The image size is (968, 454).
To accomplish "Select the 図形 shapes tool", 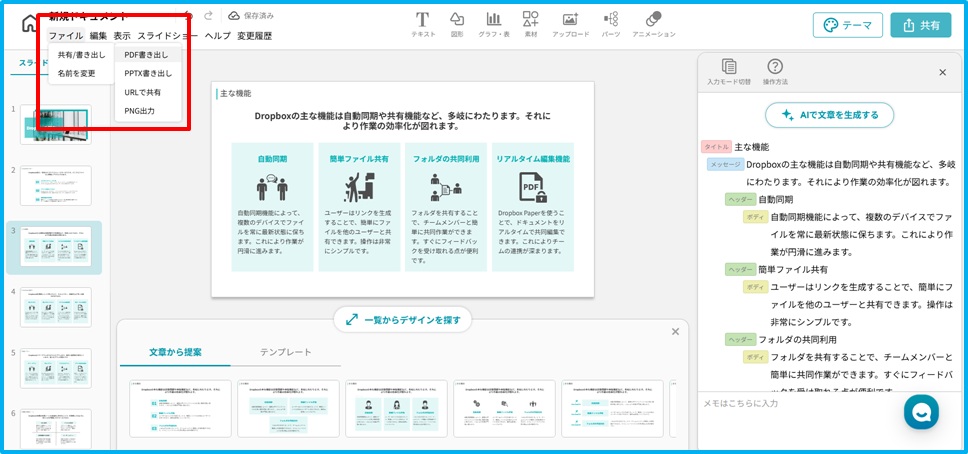I will tap(457, 25).
